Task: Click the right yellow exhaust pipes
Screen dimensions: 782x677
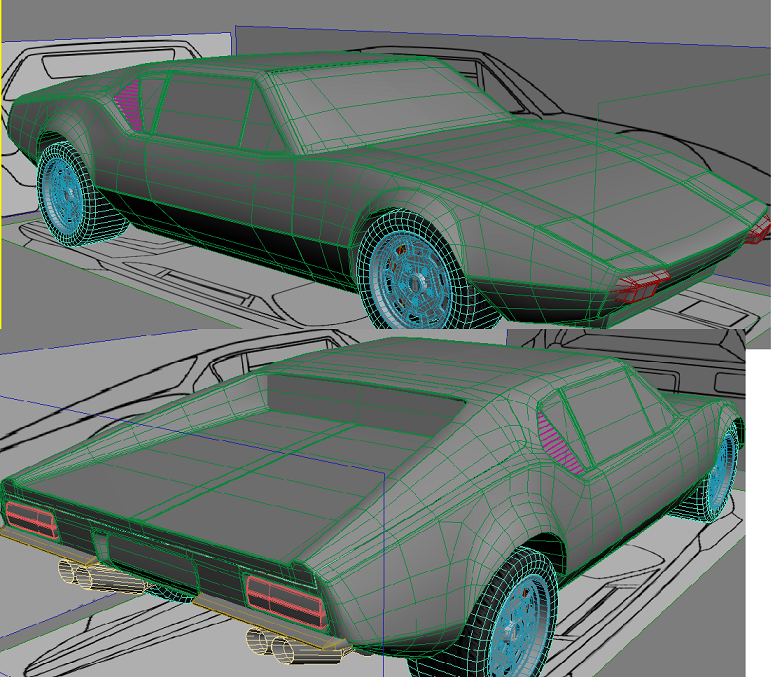Action: [282, 645]
